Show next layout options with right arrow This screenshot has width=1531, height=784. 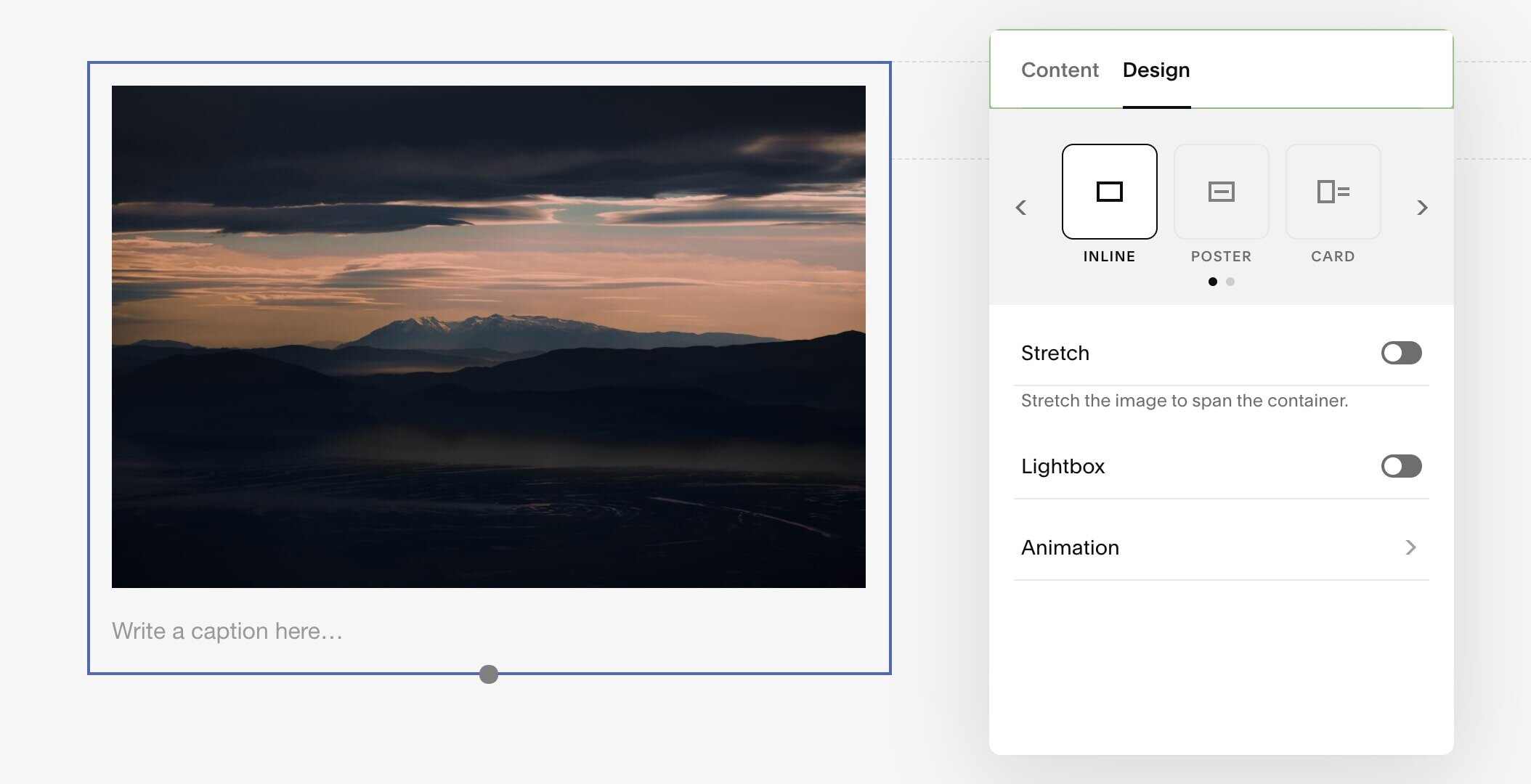click(1422, 208)
